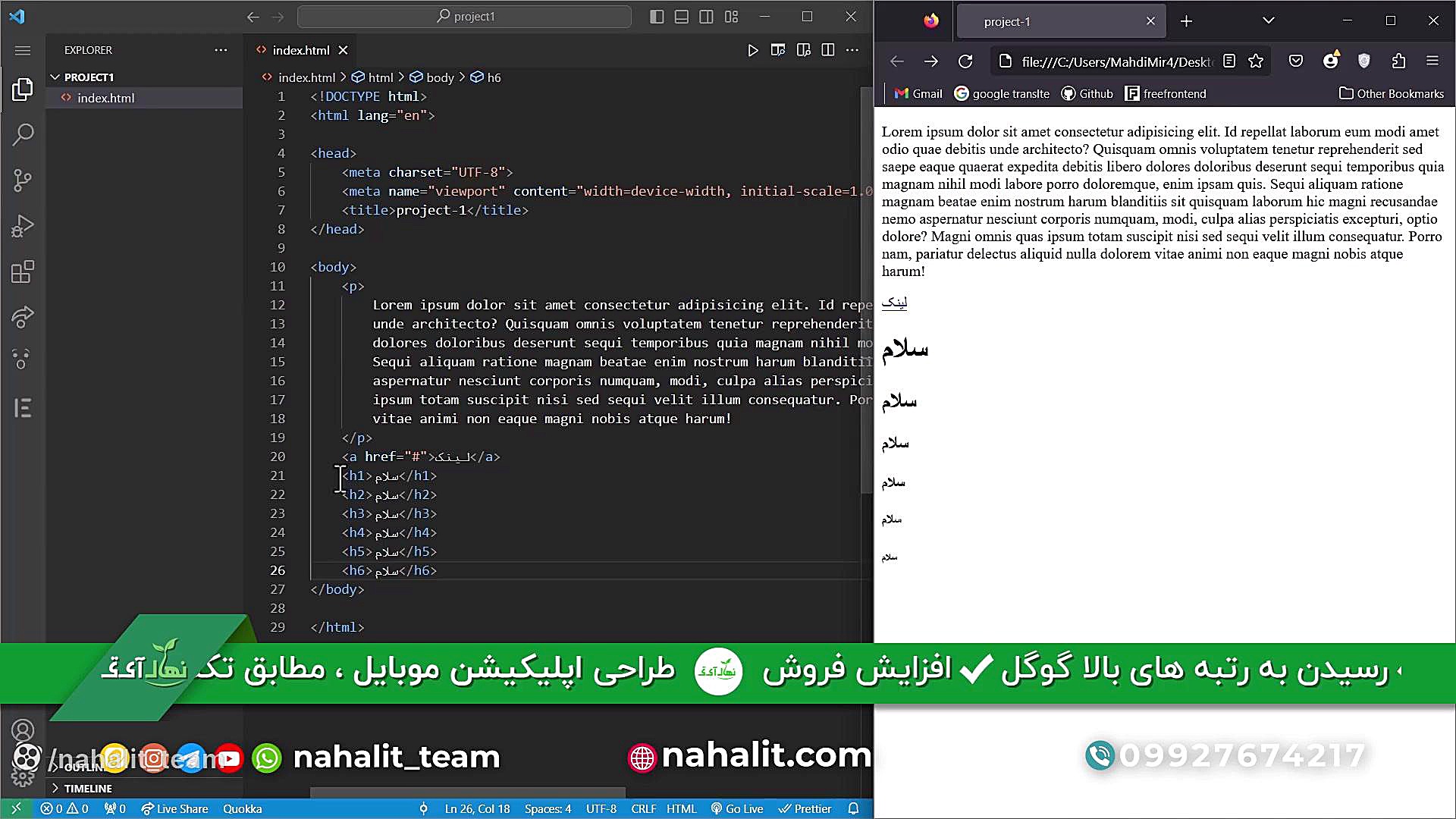1456x819 pixels.
Task: Change indentation via Spaces: 4
Action: click(x=548, y=809)
